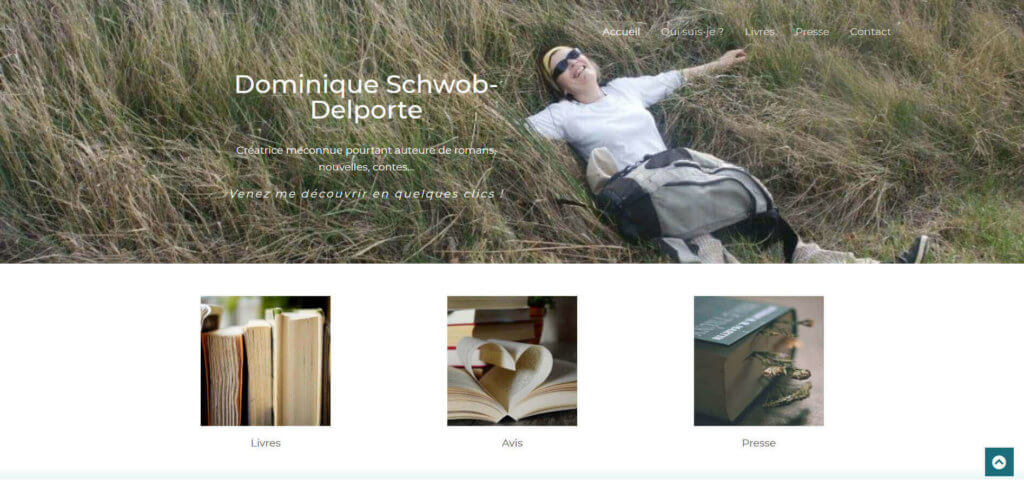Click the 'Venez me découvrir en quelques clics' tagline
Viewport: 1024px width, 492px height.
click(366, 194)
